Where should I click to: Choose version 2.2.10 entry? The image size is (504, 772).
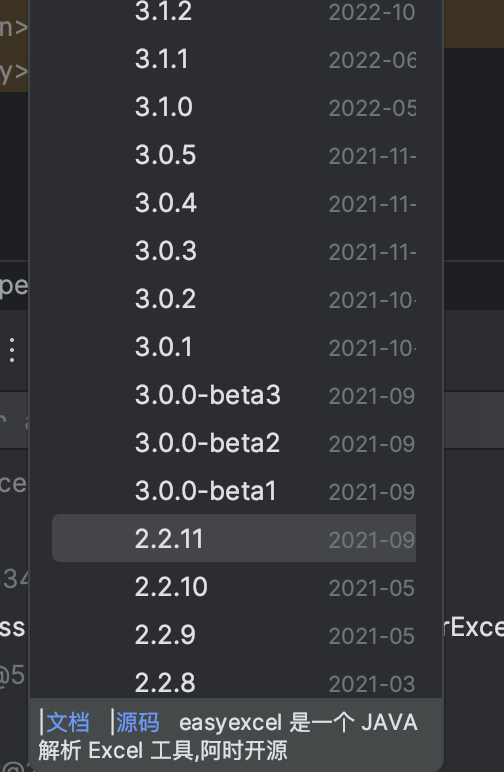tap(234, 586)
